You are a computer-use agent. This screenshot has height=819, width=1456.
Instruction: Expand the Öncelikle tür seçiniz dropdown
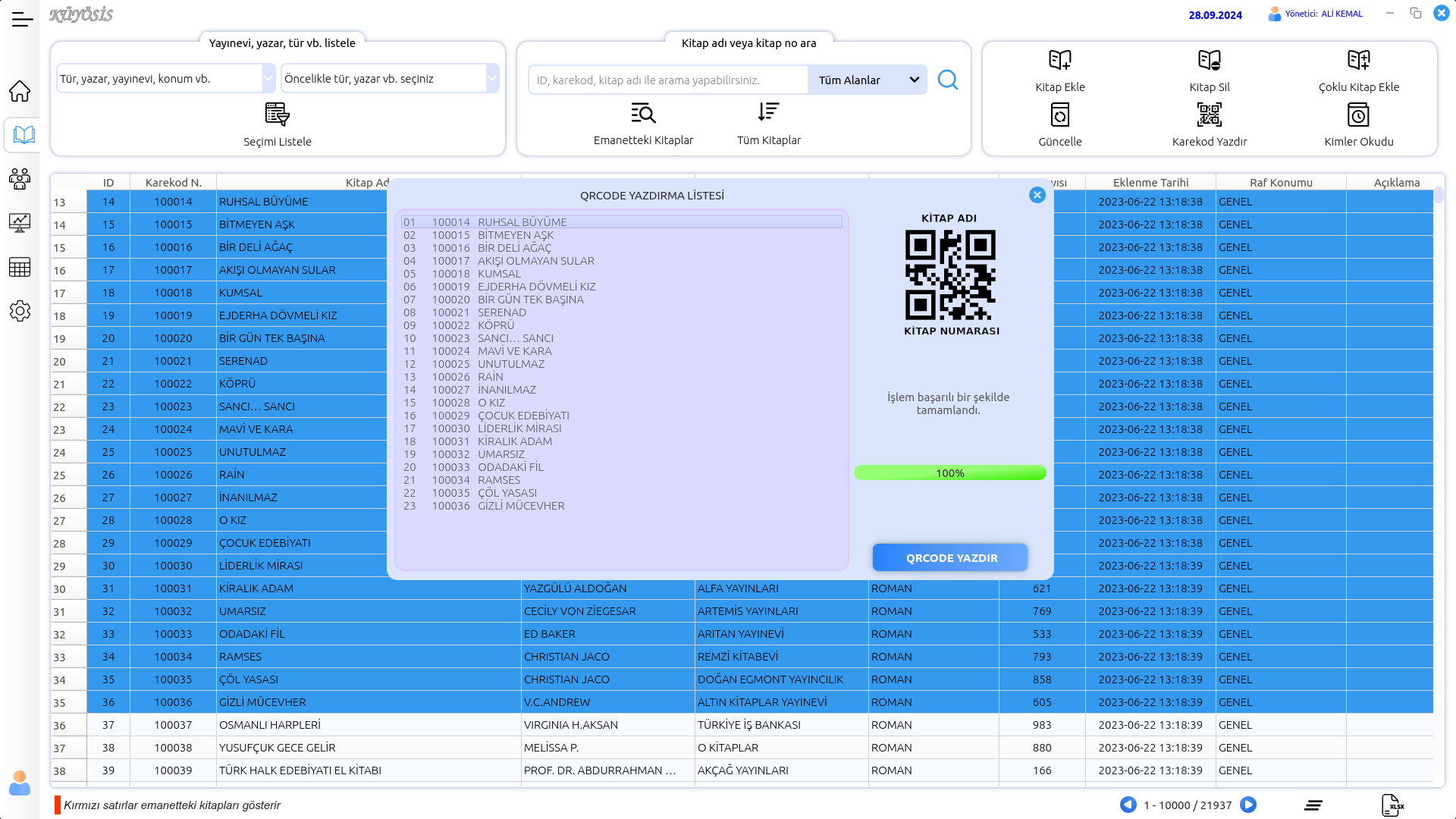(x=492, y=78)
